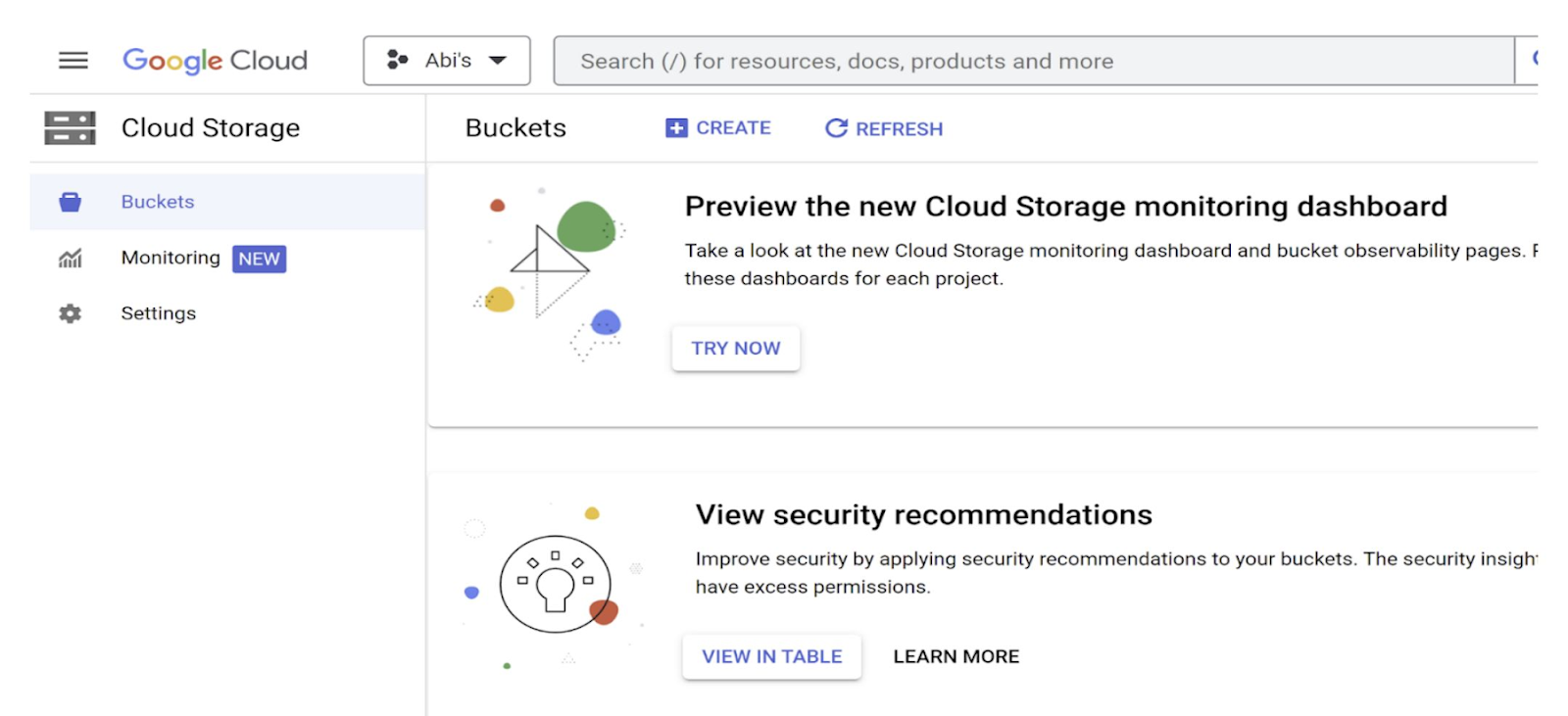Viewport: 1568px width, 716px height.
Task: Open the LEARN MORE link
Action: click(955, 656)
